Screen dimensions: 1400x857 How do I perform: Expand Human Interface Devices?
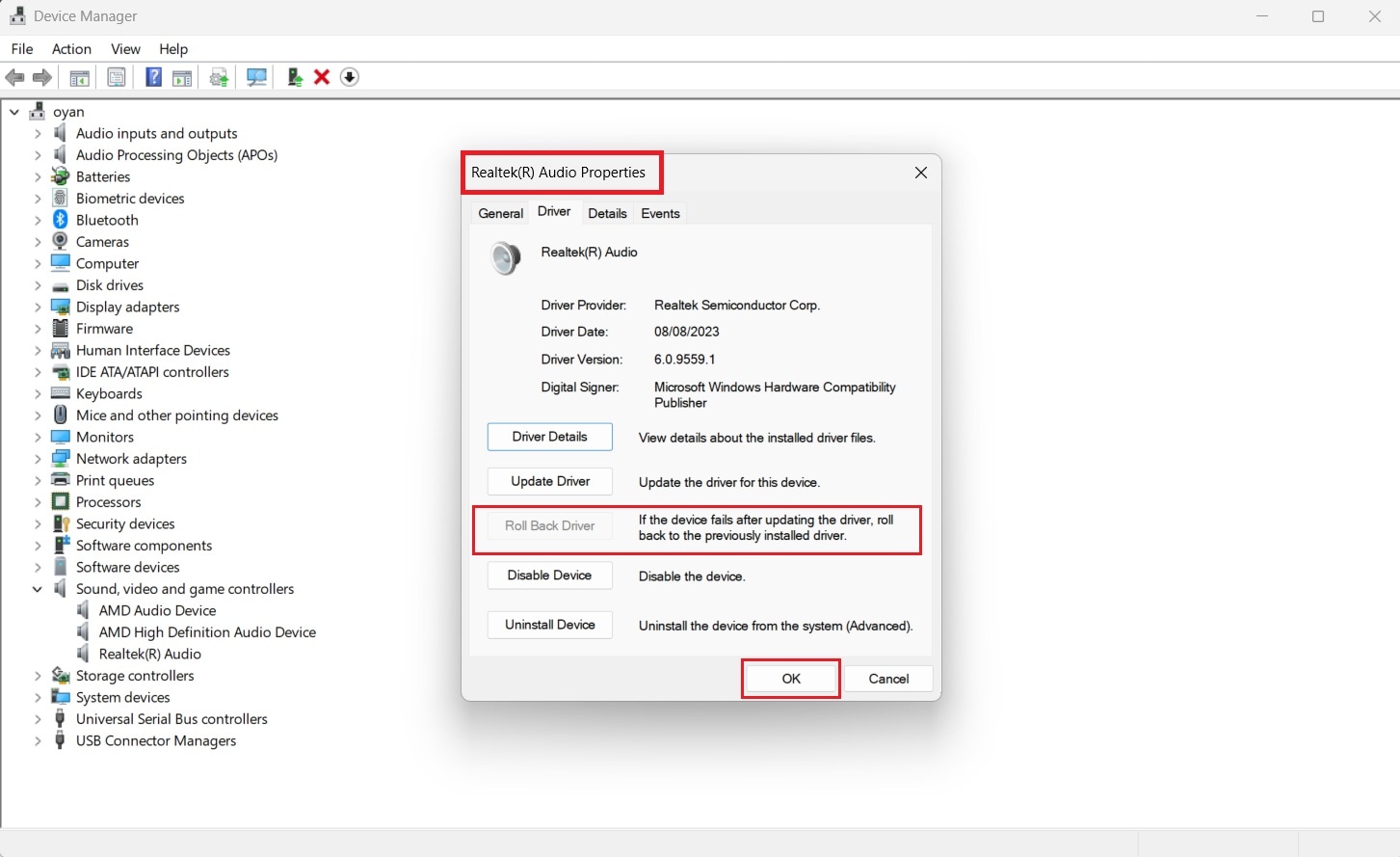[x=38, y=350]
